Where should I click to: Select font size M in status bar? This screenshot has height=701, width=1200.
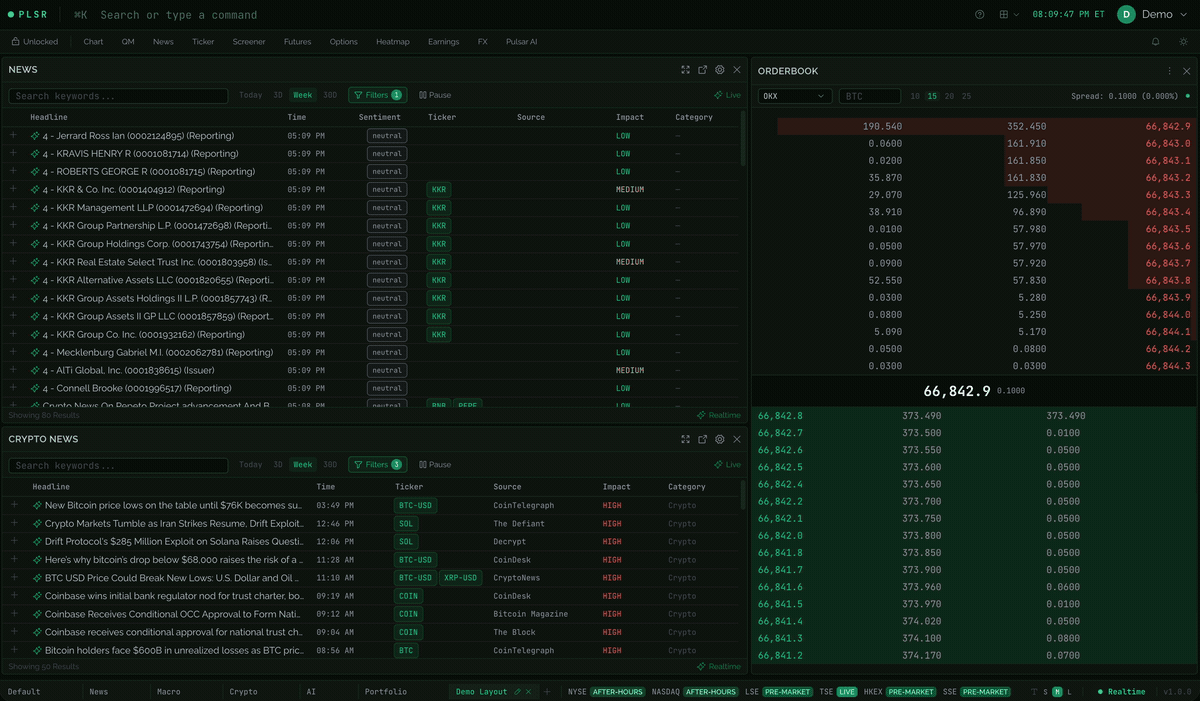[x=1057, y=691]
